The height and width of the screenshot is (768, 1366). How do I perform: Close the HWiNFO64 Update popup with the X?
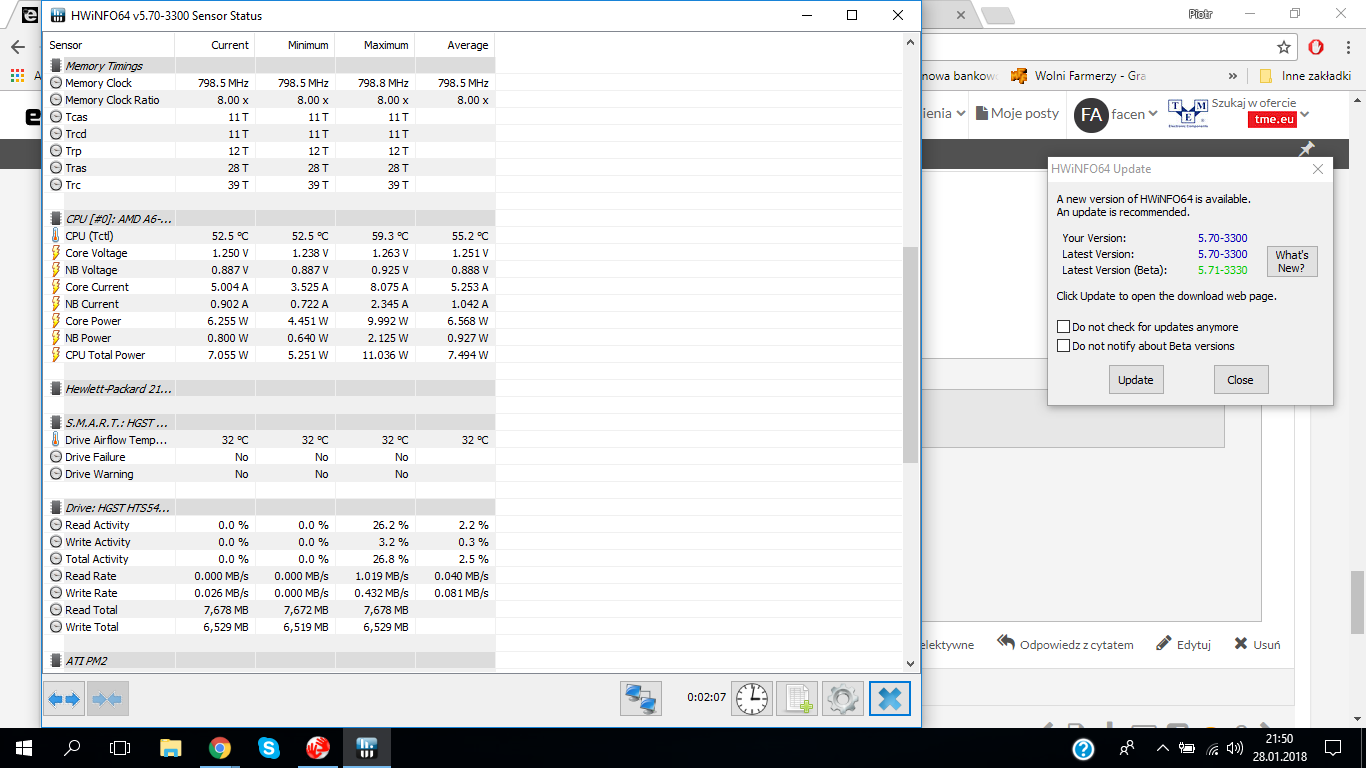[x=1318, y=169]
